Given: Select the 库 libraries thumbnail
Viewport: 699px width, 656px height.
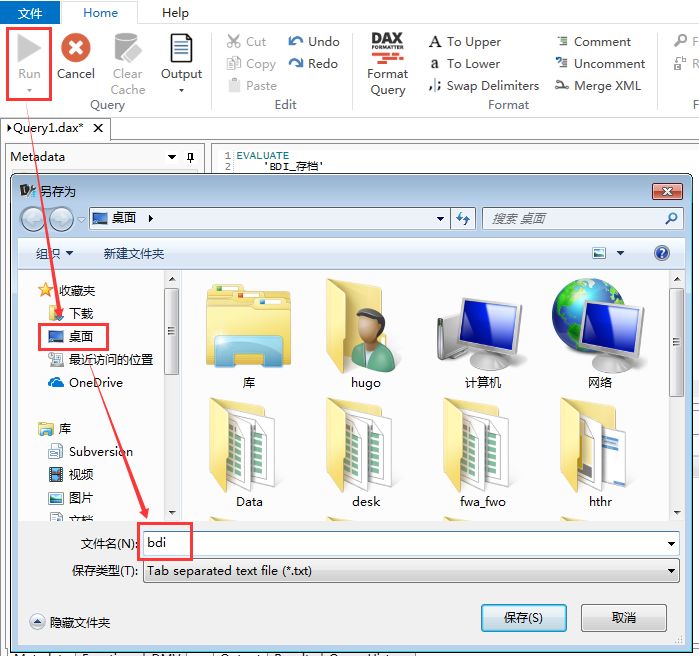Looking at the screenshot, I should (x=249, y=335).
